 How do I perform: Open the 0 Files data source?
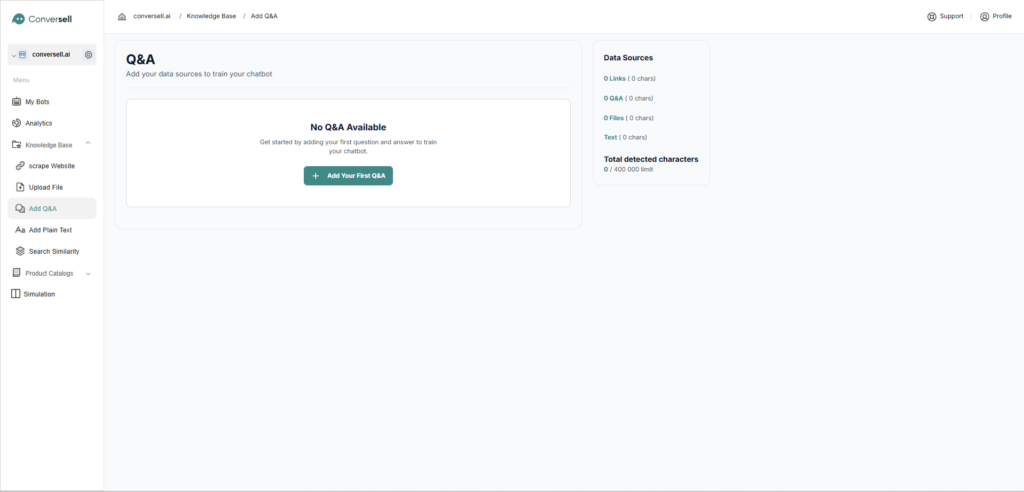click(614, 118)
